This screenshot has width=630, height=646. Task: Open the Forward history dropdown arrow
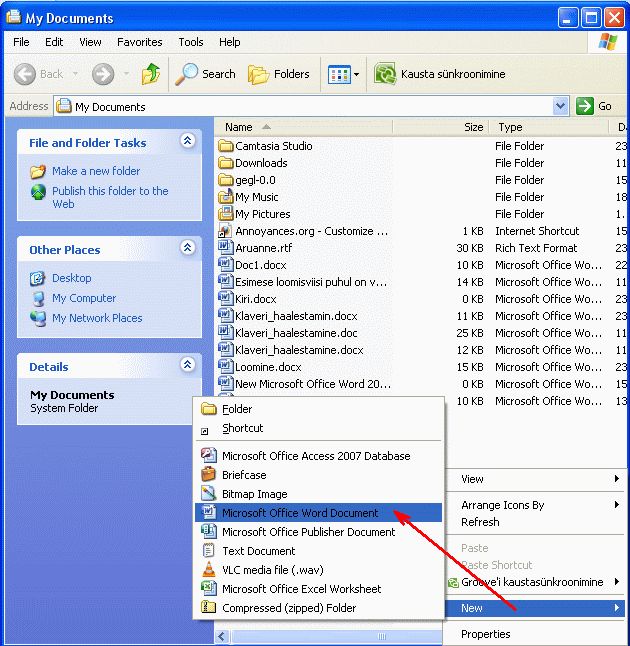click(x=126, y=74)
